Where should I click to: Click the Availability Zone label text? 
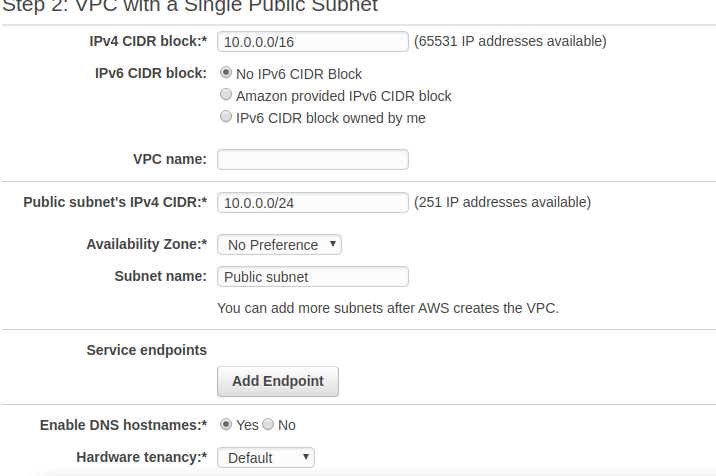tap(147, 245)
